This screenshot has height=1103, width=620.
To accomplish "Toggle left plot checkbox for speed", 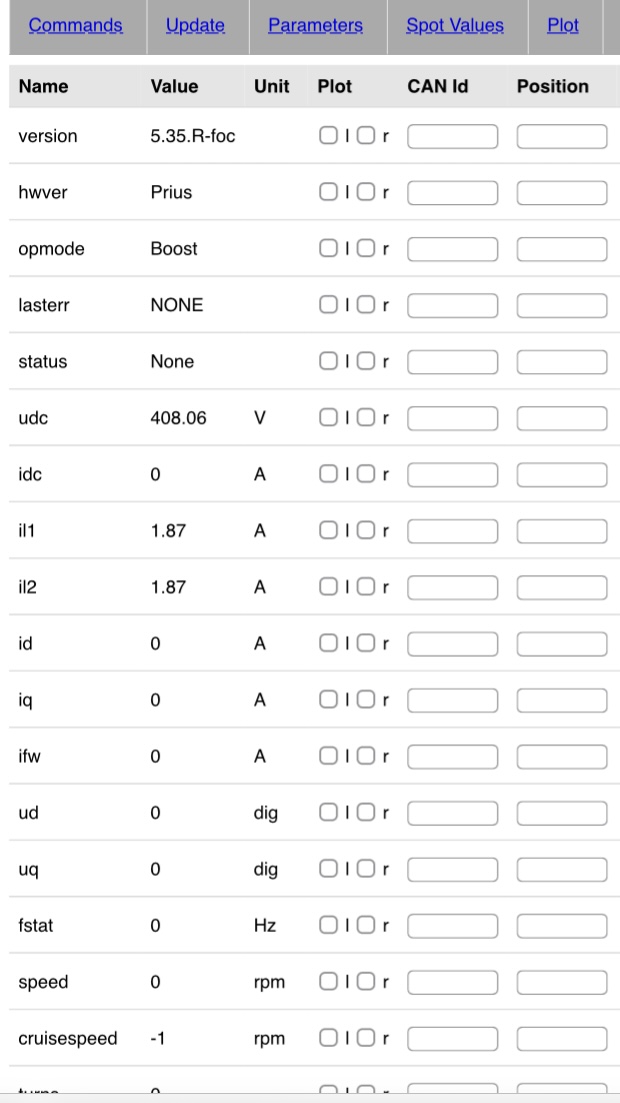I will click(x=328, y=982).
